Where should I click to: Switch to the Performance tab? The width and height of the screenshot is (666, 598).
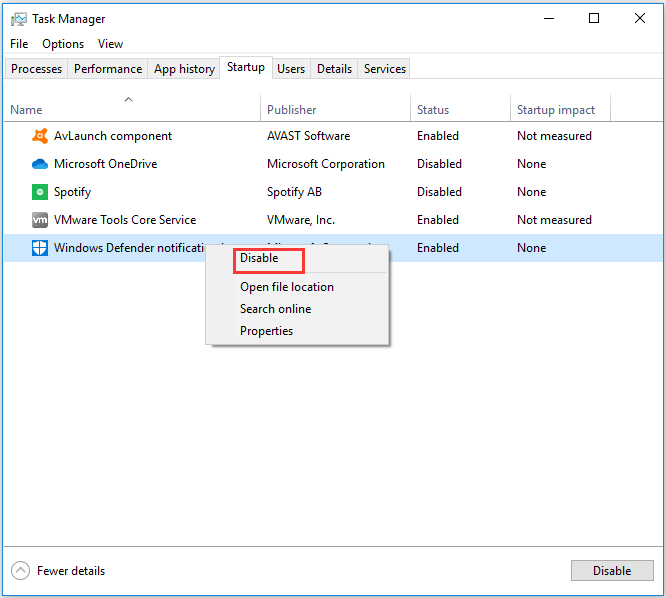pos(108,69)
